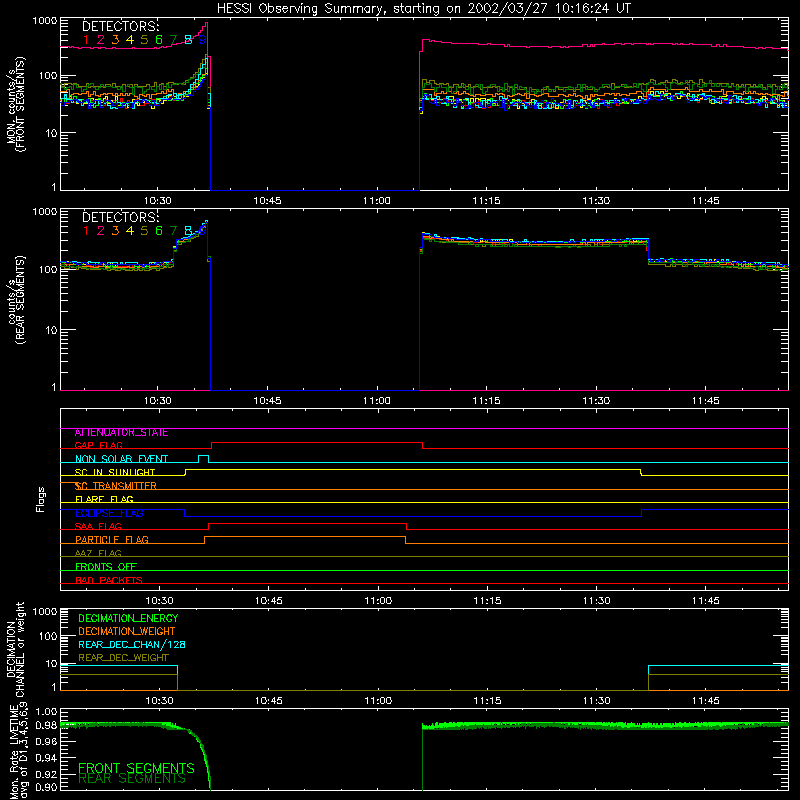Click 11:00 time tick under front segments plot
This screenshot has width=800, height=800.
coord(377,201)
